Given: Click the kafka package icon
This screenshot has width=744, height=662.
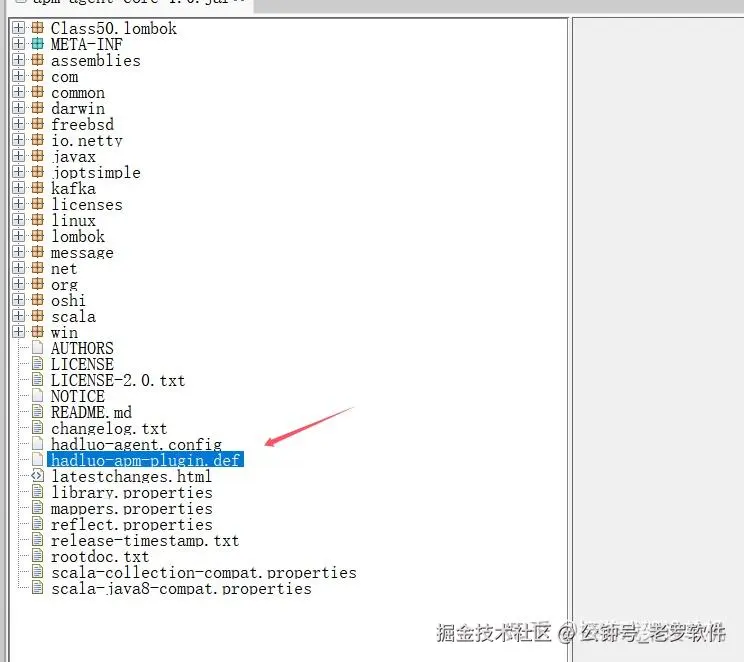Looking at the screenshot, I should (x=37, y=188).
